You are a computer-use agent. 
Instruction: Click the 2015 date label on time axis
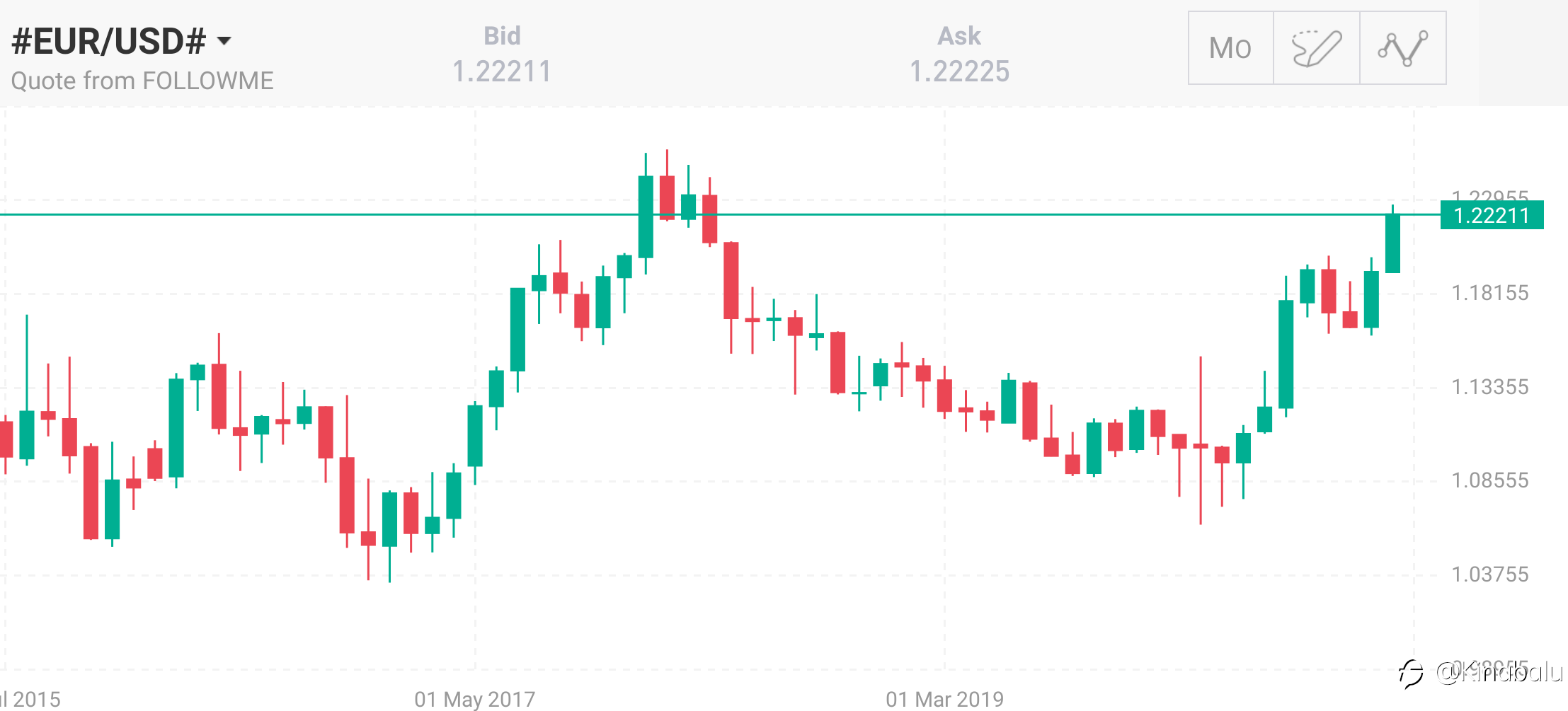coord(32,699)
